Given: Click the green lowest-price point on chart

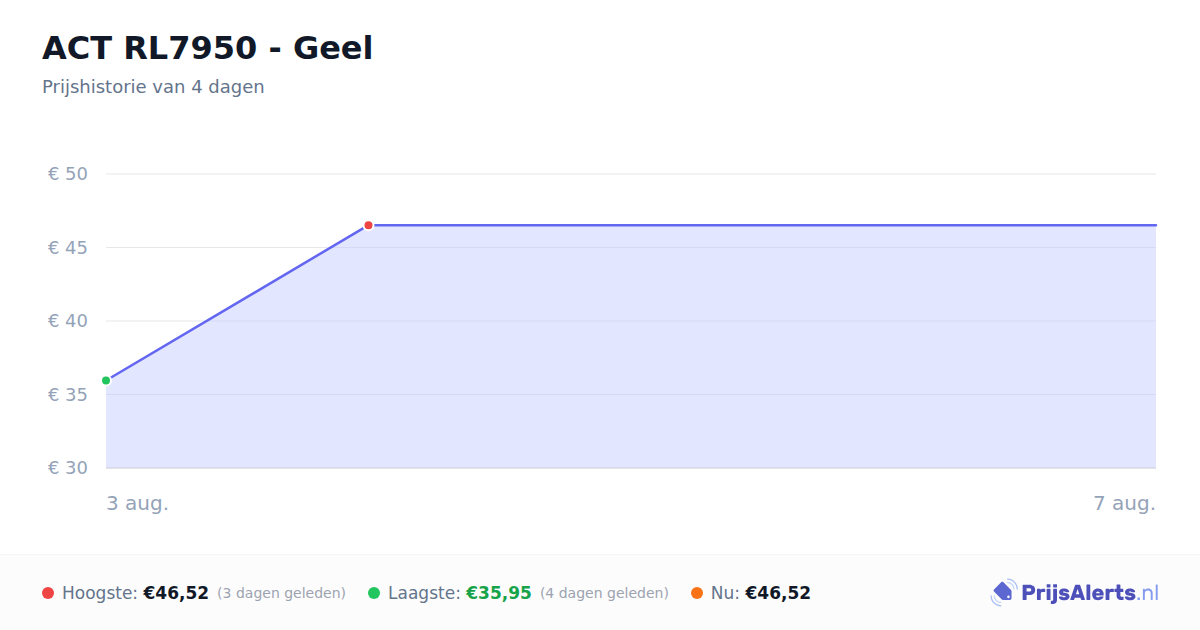Looking at the screenshot, I should pyautogui.click(x=106, y=380).
